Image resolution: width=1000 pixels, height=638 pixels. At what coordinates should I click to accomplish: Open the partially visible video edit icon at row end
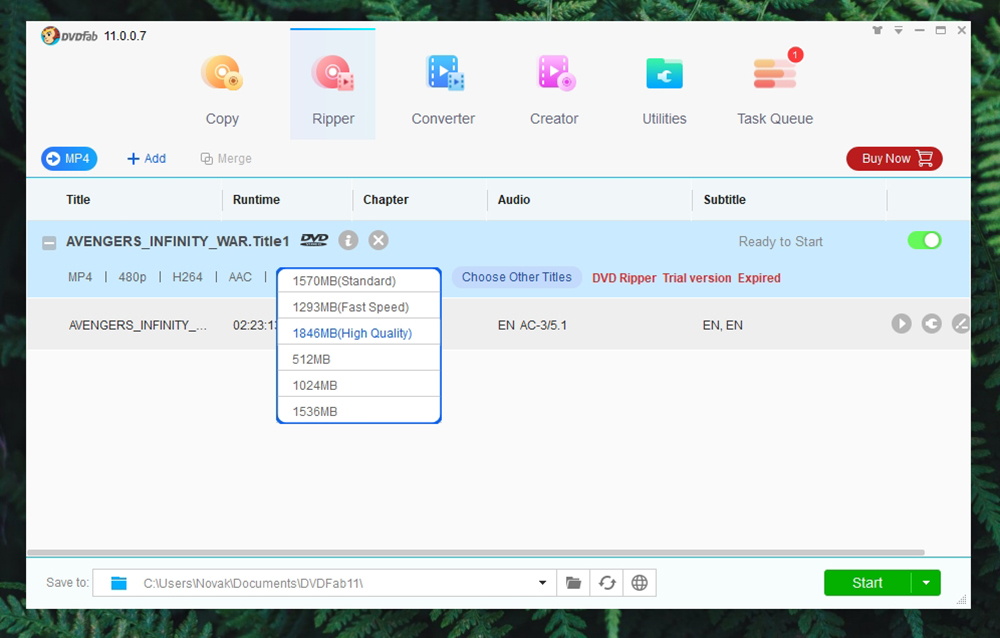(960, 324)
